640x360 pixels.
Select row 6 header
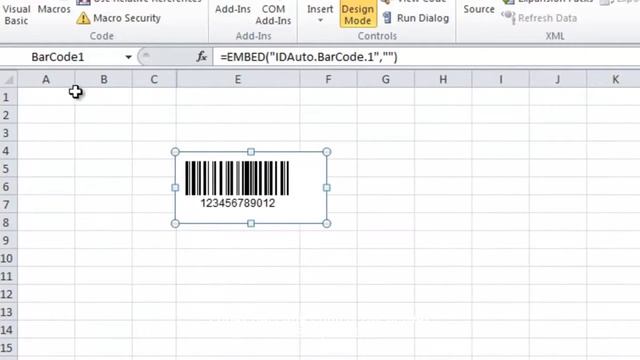click(9, 187)
